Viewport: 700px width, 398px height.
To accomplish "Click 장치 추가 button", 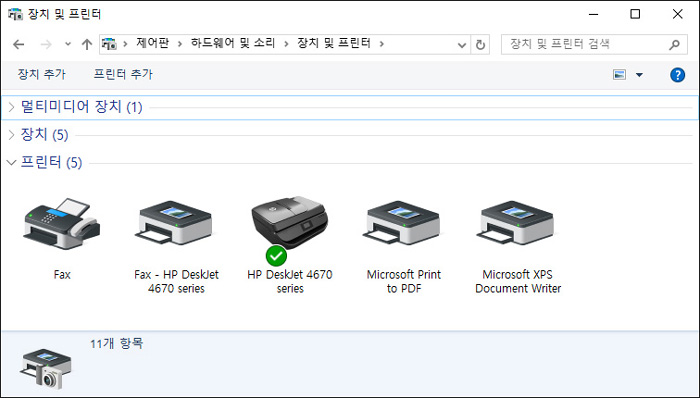I will 42,74.
